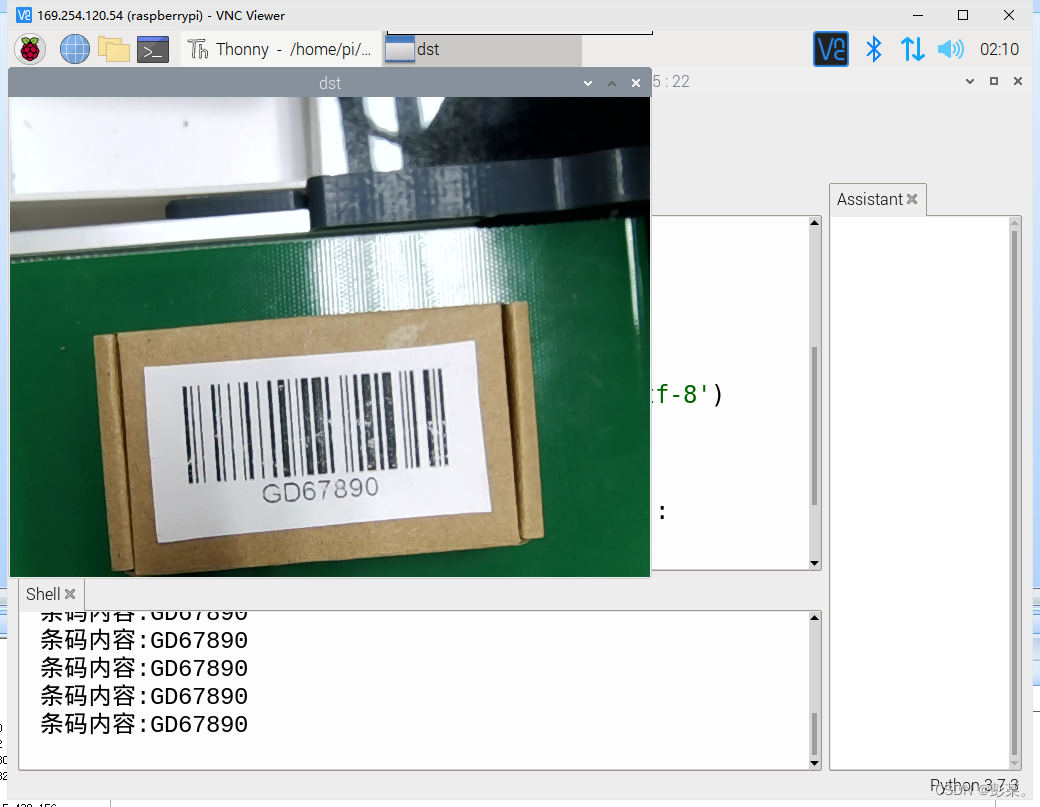Open the Raspberry Pi main menu
Image resolution: width=1040 pixels, height=807 pixels.
tap(30, 49)
